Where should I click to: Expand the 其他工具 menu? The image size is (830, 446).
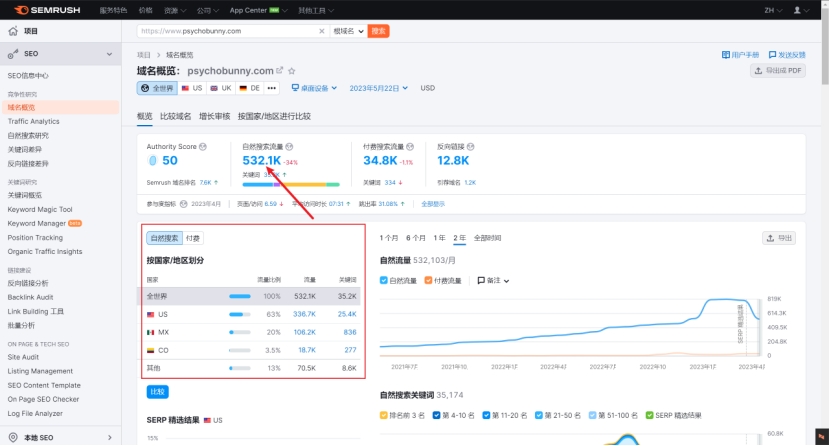pos(316,10)
